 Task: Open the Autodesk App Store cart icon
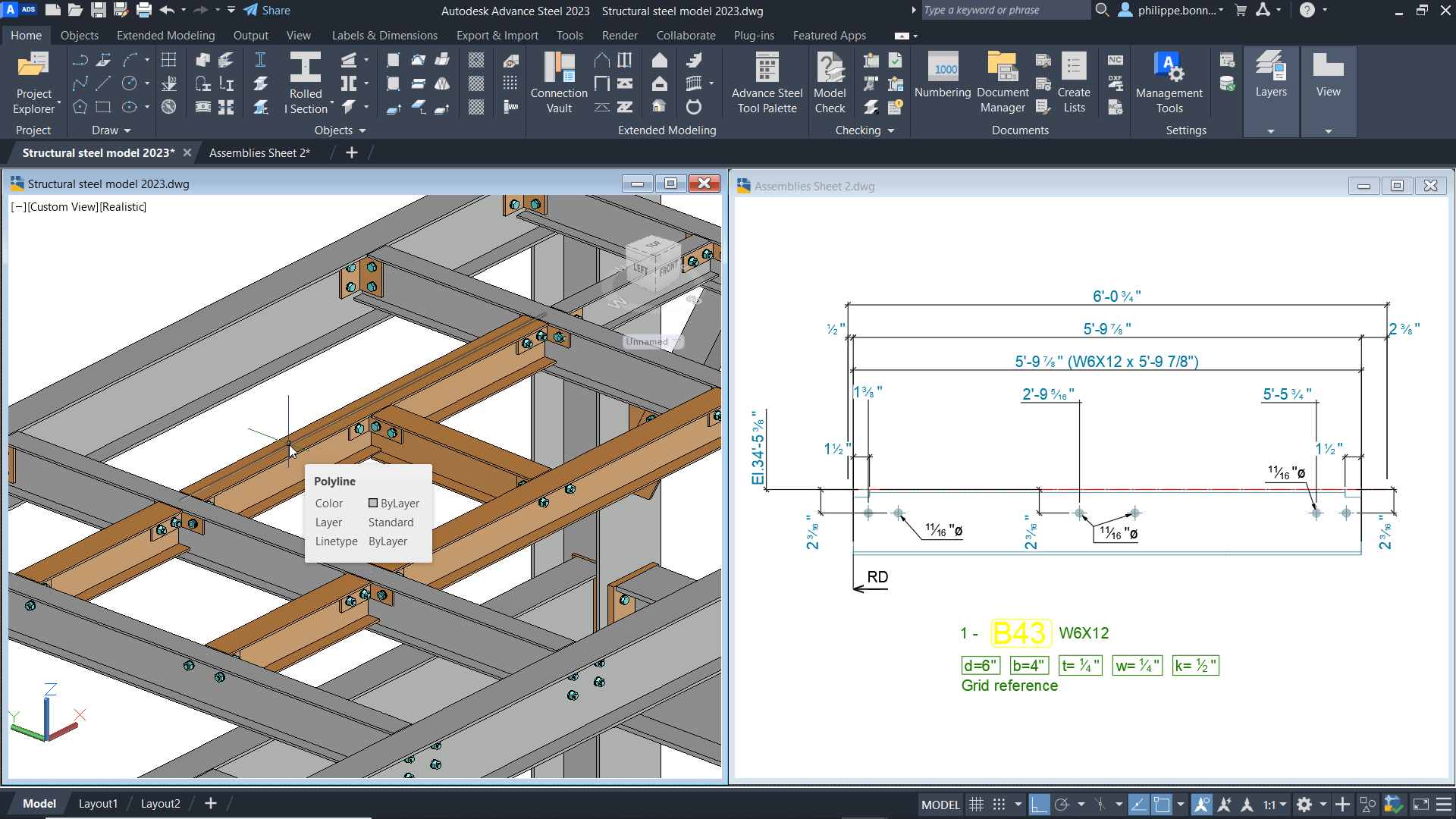(1241, 10)
